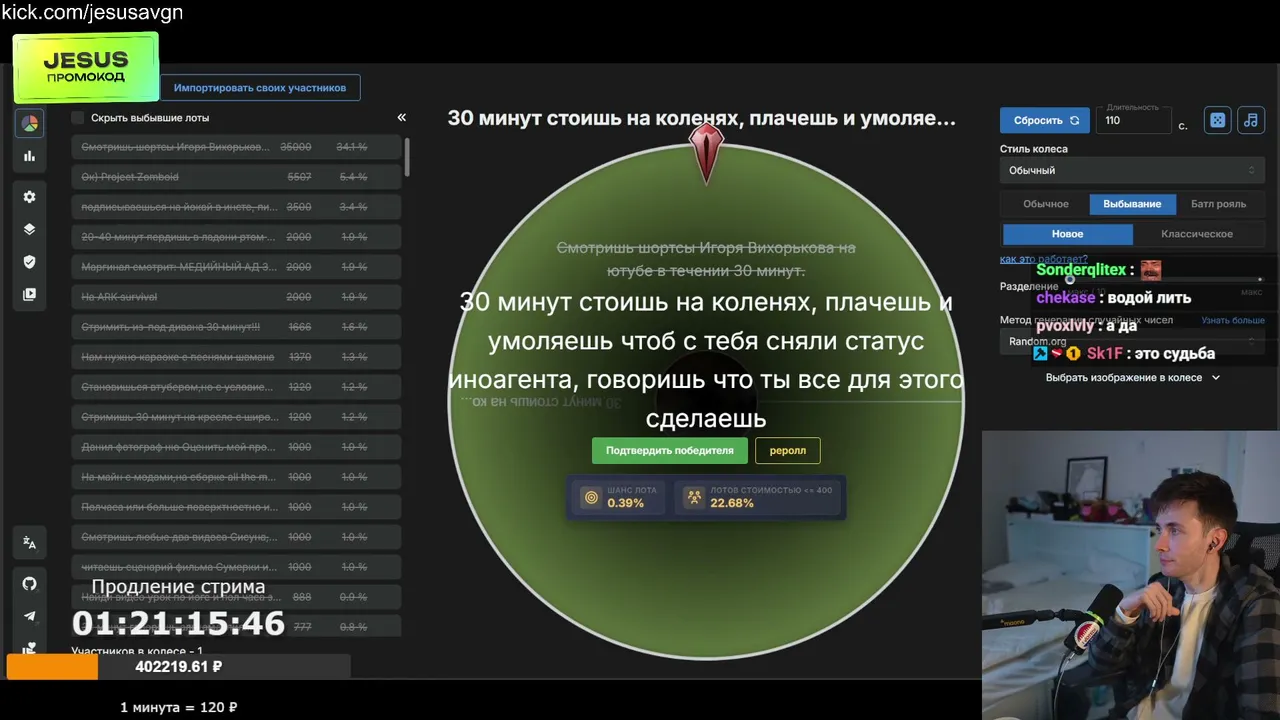Click lot row 'Дания фотограф'

tap(236, 447)
